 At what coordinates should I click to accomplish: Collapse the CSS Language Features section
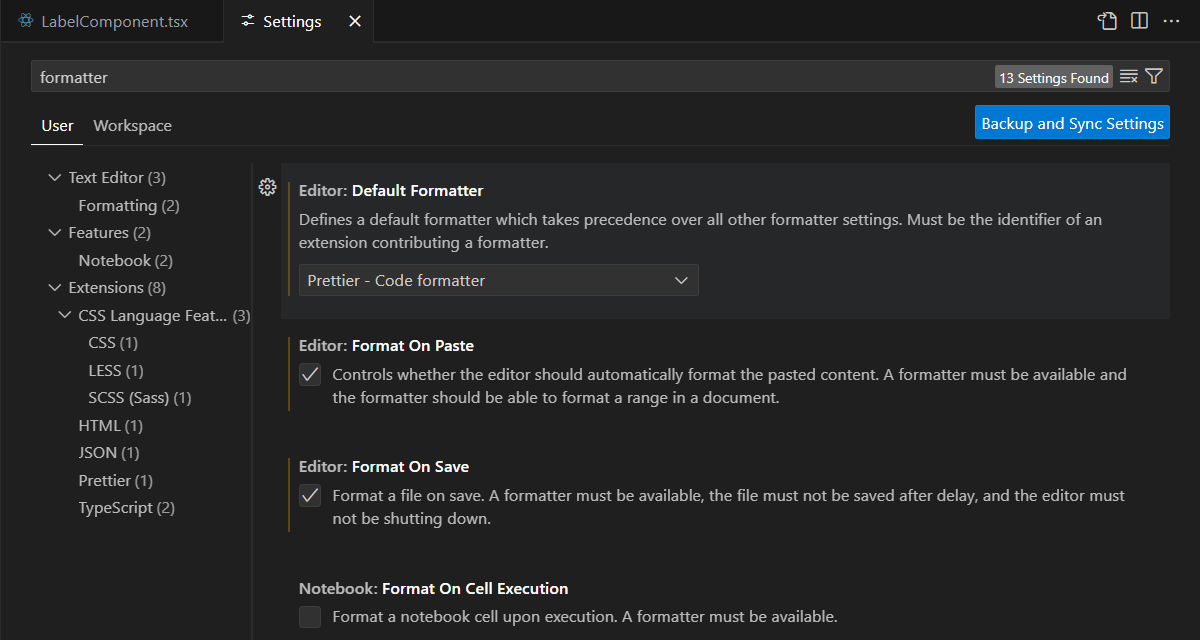pos(64,315)
